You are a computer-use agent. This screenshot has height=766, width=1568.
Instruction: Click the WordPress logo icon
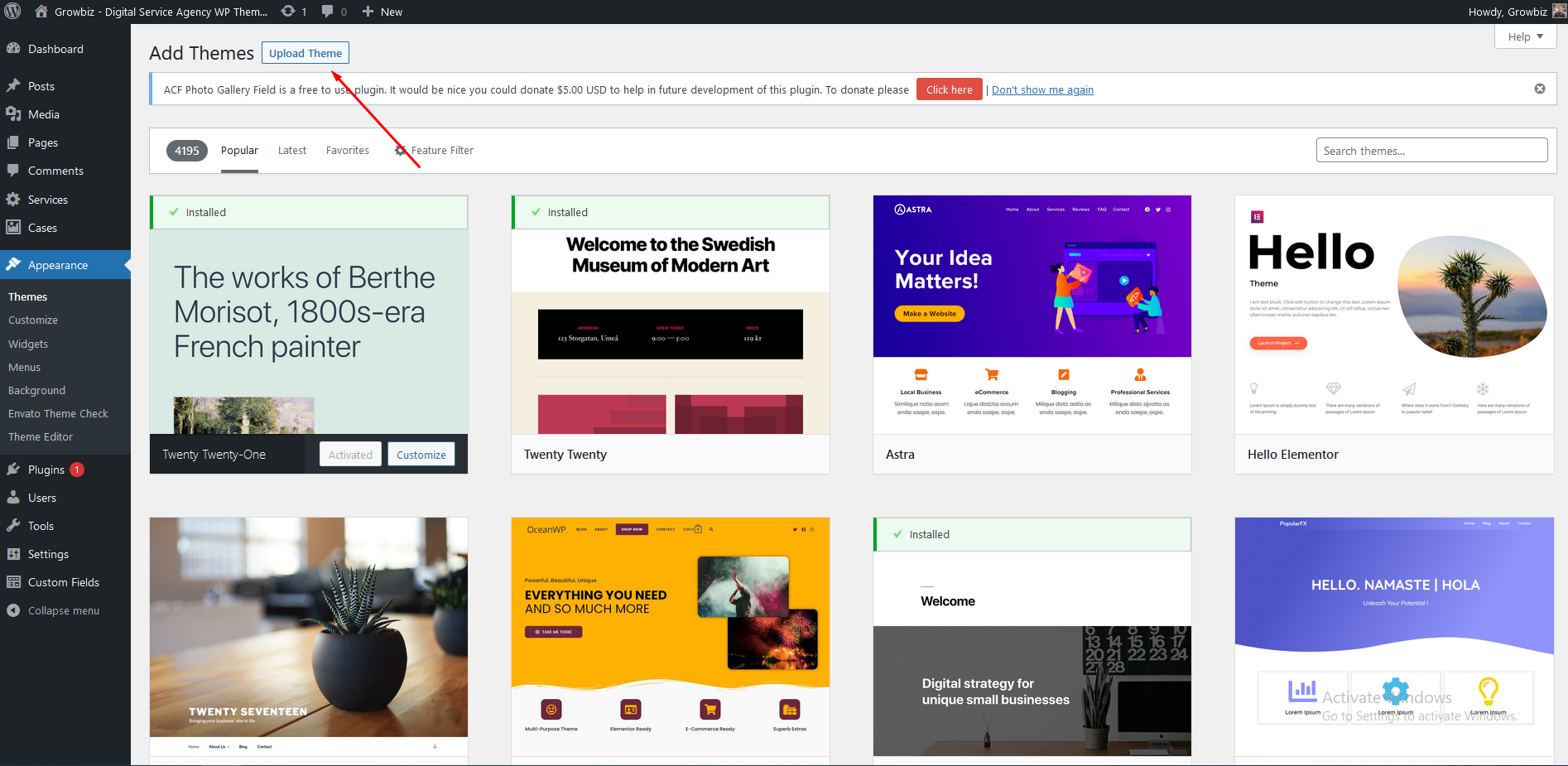pos(13,12)
